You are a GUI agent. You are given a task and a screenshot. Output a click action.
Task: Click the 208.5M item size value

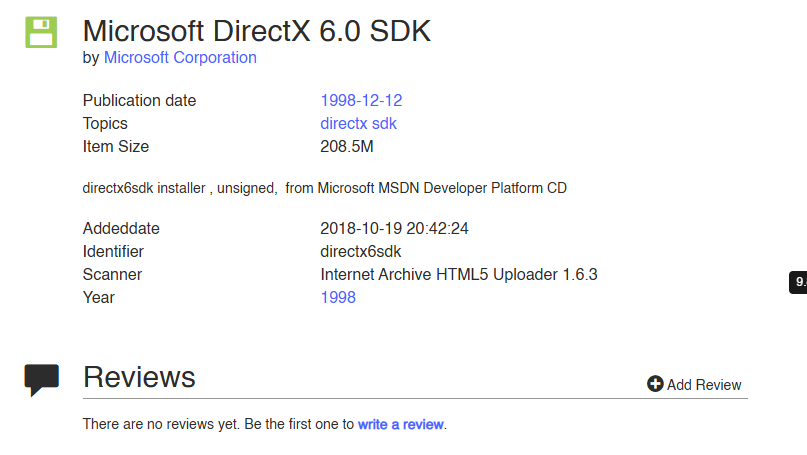tap(346, 146)
